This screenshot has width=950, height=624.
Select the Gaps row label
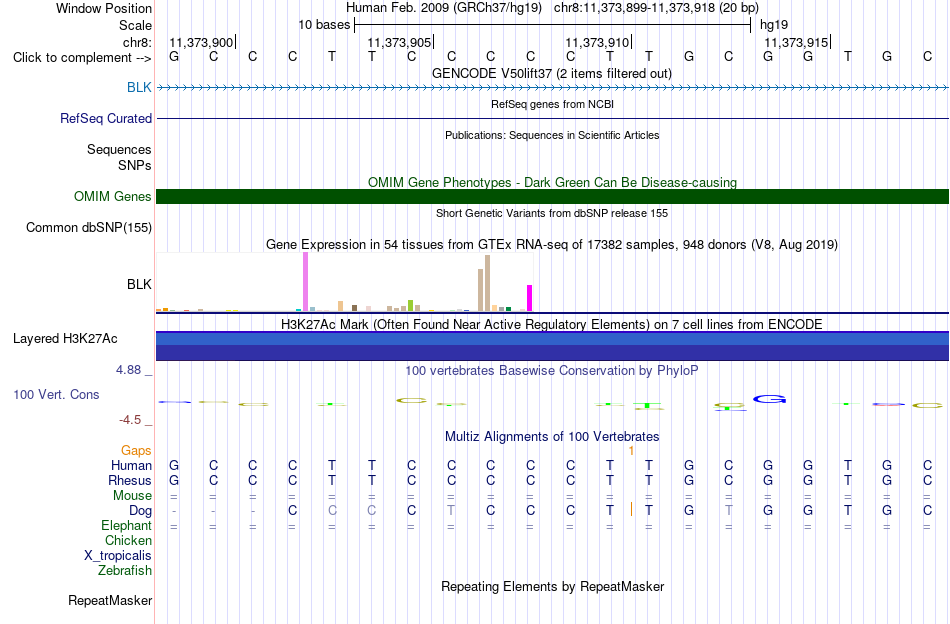point(136,450)
